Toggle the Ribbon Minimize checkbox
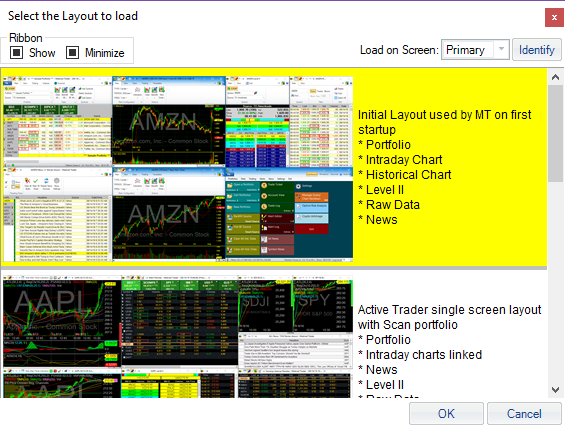Image resolution: width=565 pixels, height=427 pixels. (x=72, y=53)
